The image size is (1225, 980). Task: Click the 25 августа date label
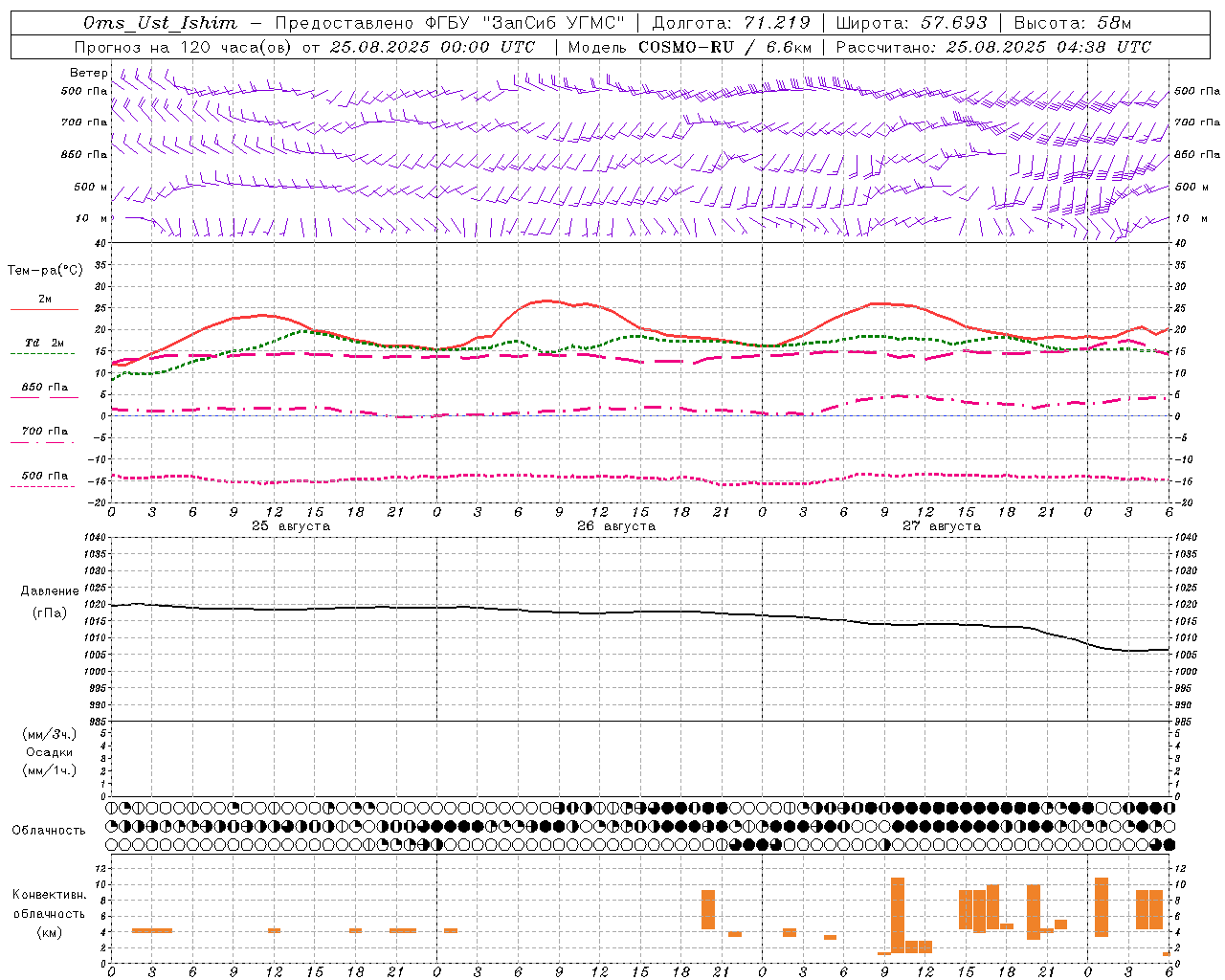point(291,526)
